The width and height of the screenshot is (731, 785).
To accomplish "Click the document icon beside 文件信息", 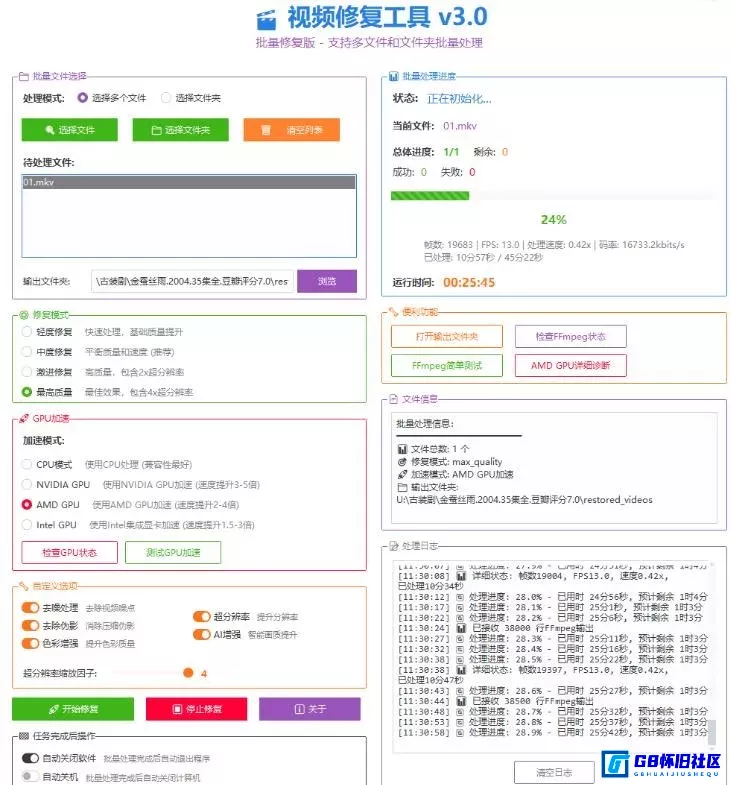I will (394, 399).
